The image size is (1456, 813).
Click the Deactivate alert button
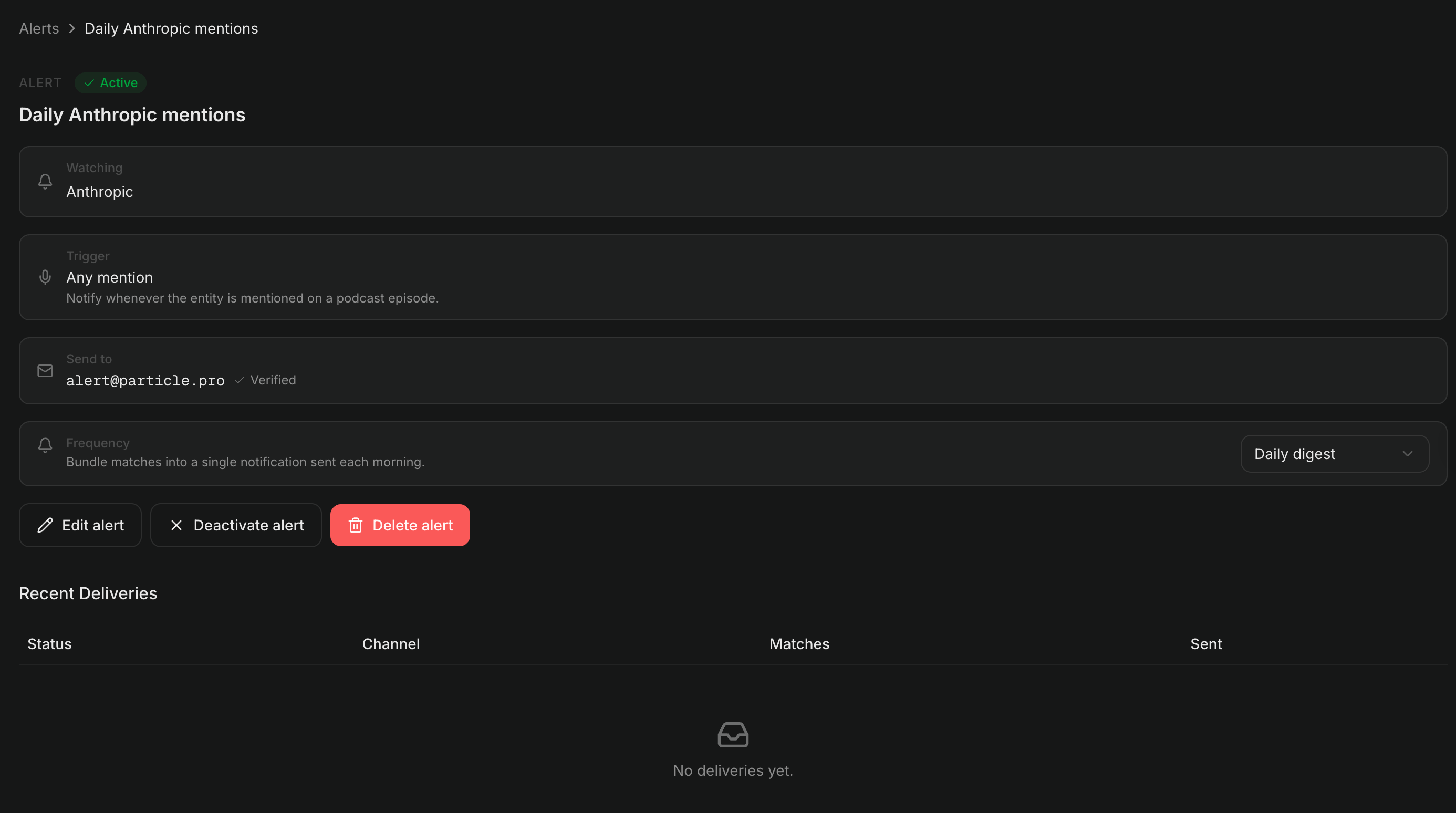tap(236, 525)
